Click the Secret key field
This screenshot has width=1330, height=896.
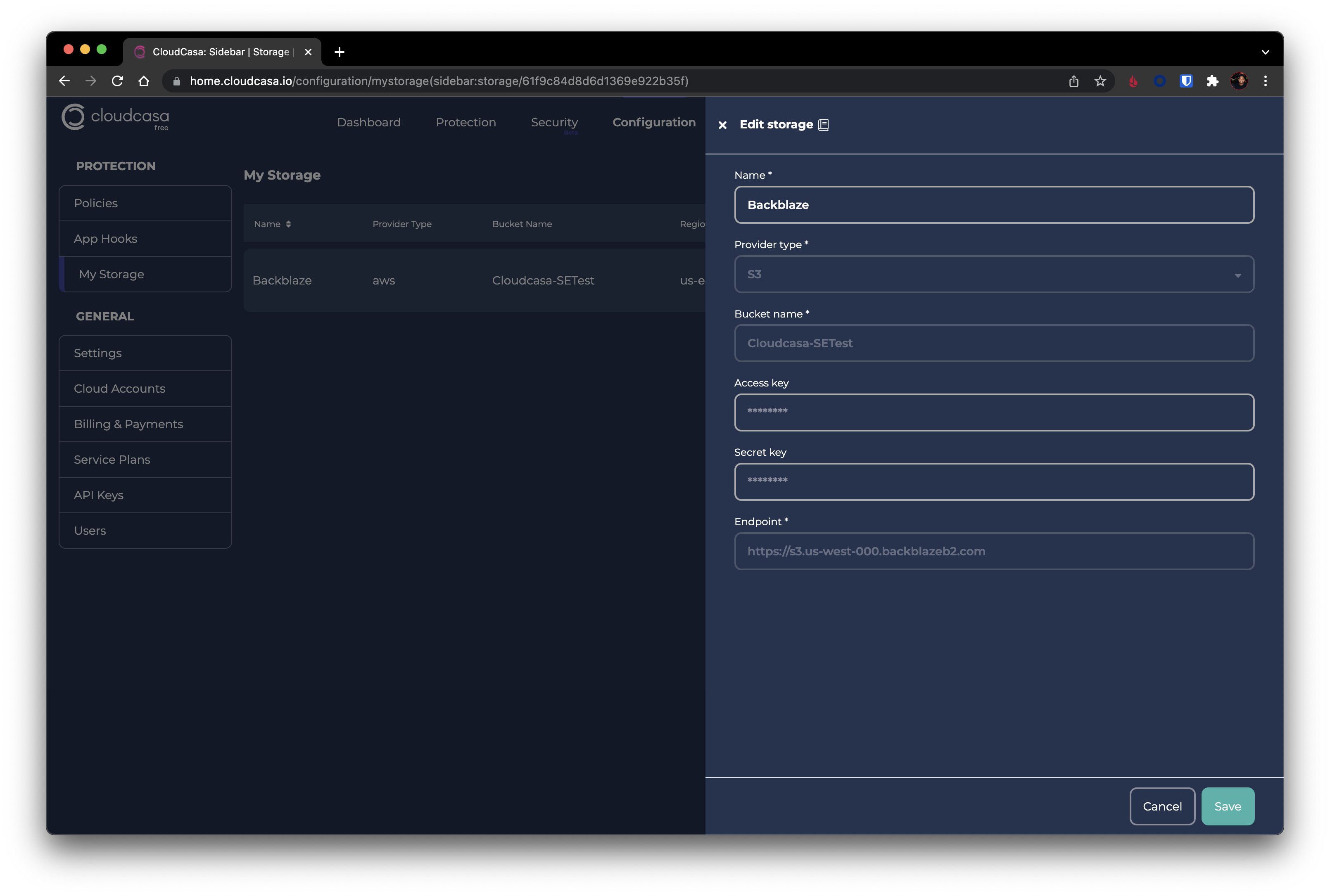coord(994,482)
